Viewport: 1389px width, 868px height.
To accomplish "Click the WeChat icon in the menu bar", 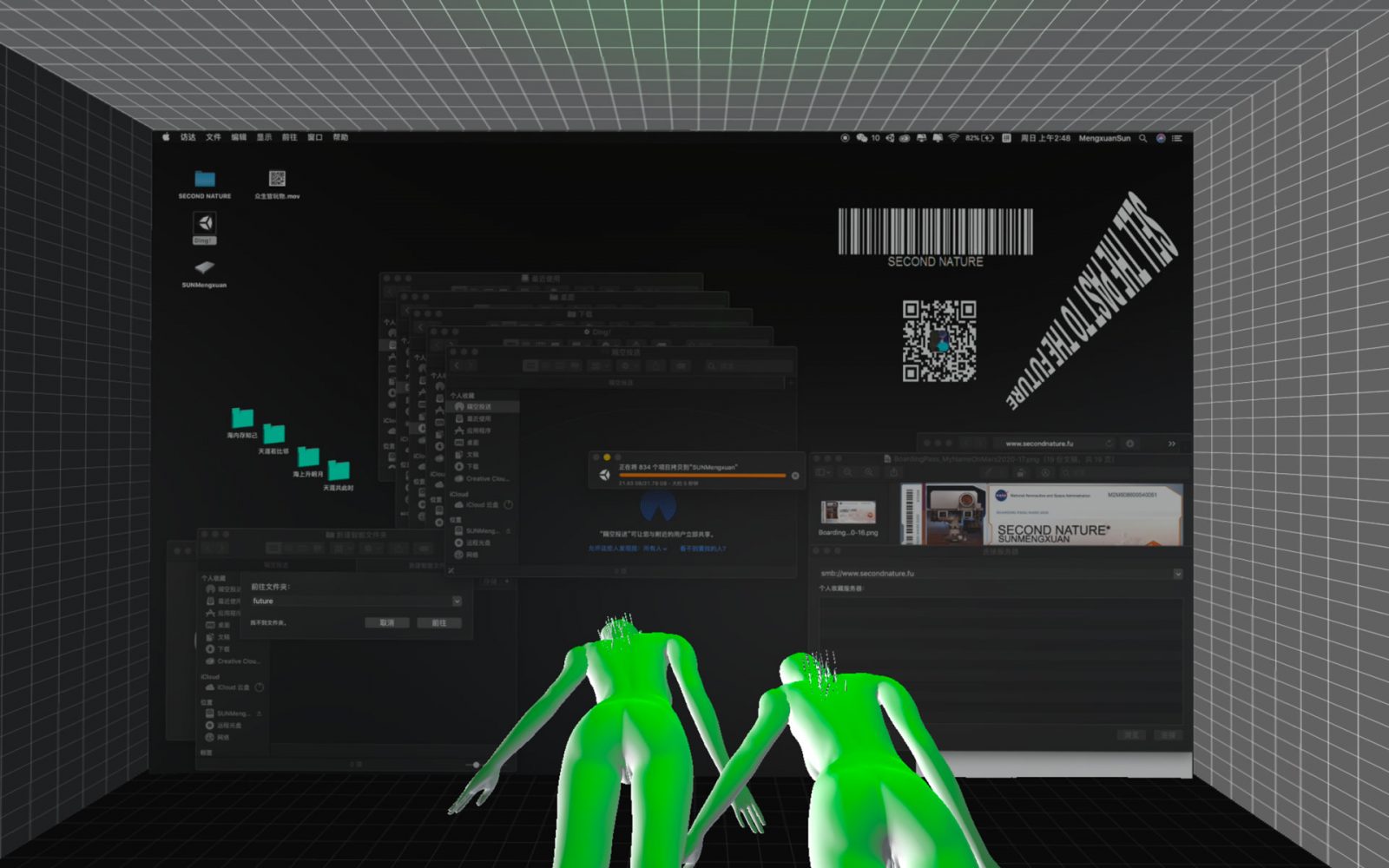I will pyautogui.click(x=861, y=138).
